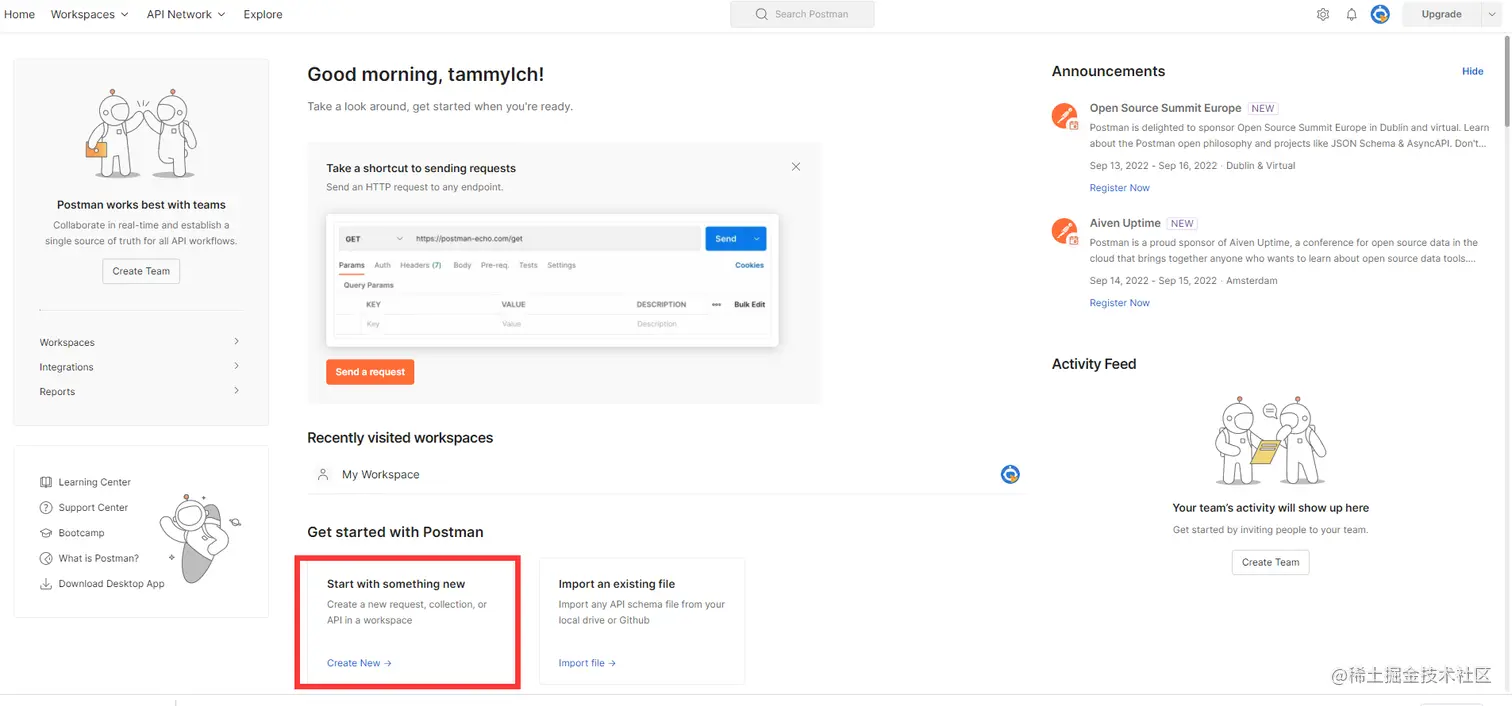Viewport: 1512px width, 706px height.
Task: Switch to the Tests tab
Action: click(x=528, y=265)
